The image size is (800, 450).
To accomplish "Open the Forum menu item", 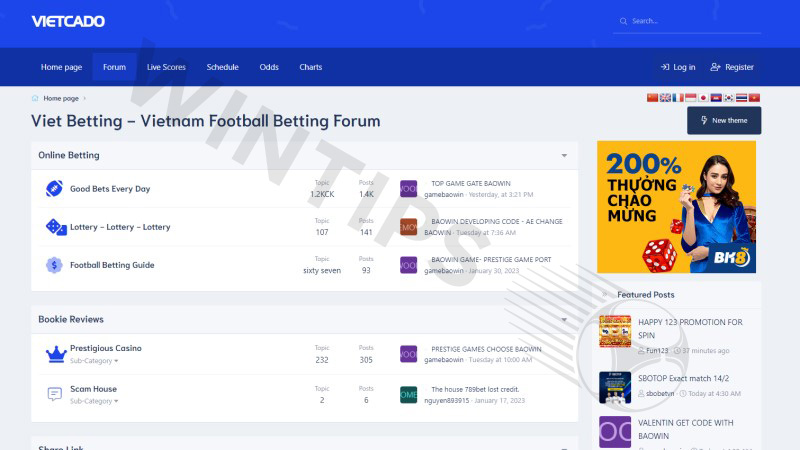I will (114, 67).
